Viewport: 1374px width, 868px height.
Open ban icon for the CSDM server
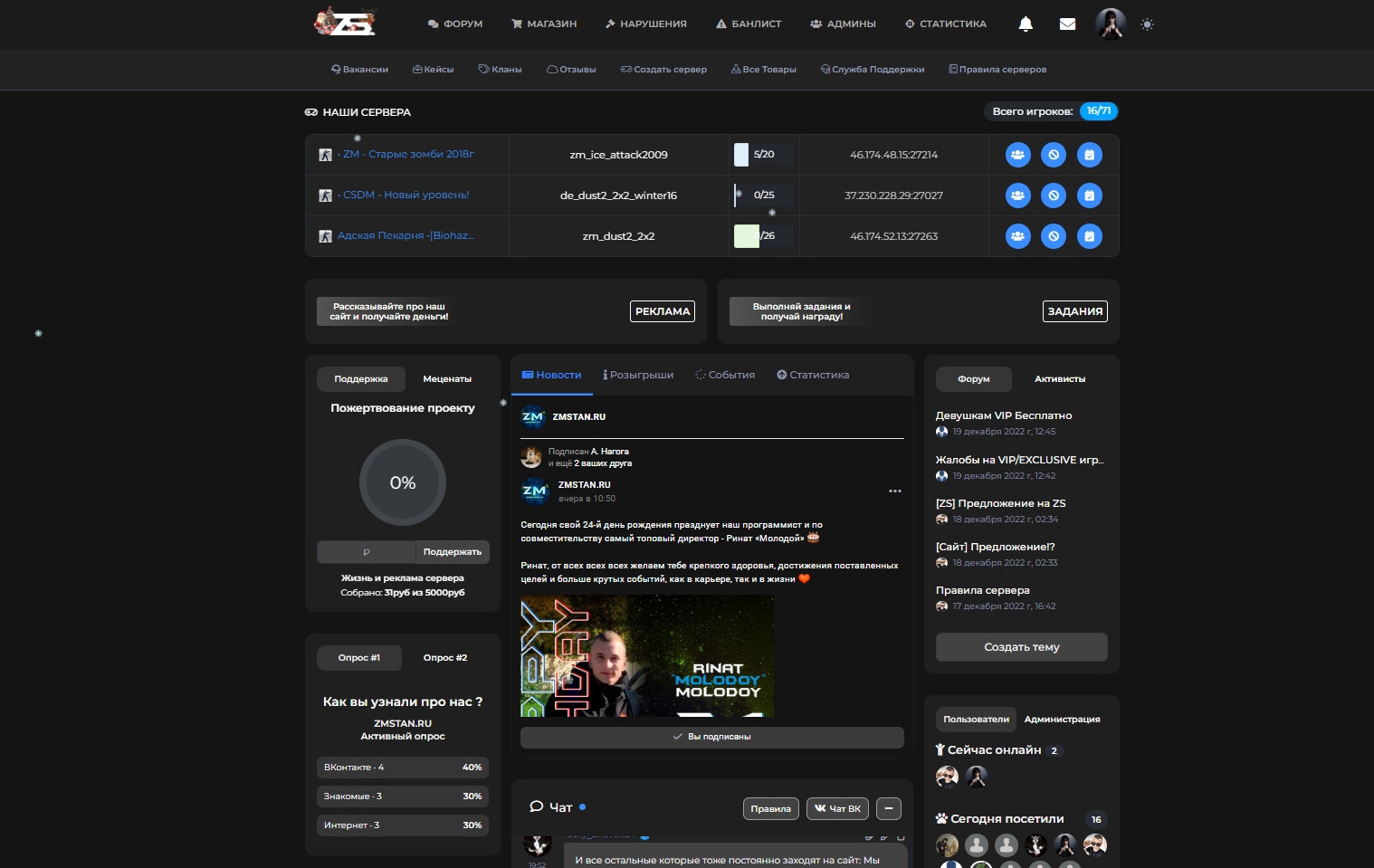(1053, 196)
